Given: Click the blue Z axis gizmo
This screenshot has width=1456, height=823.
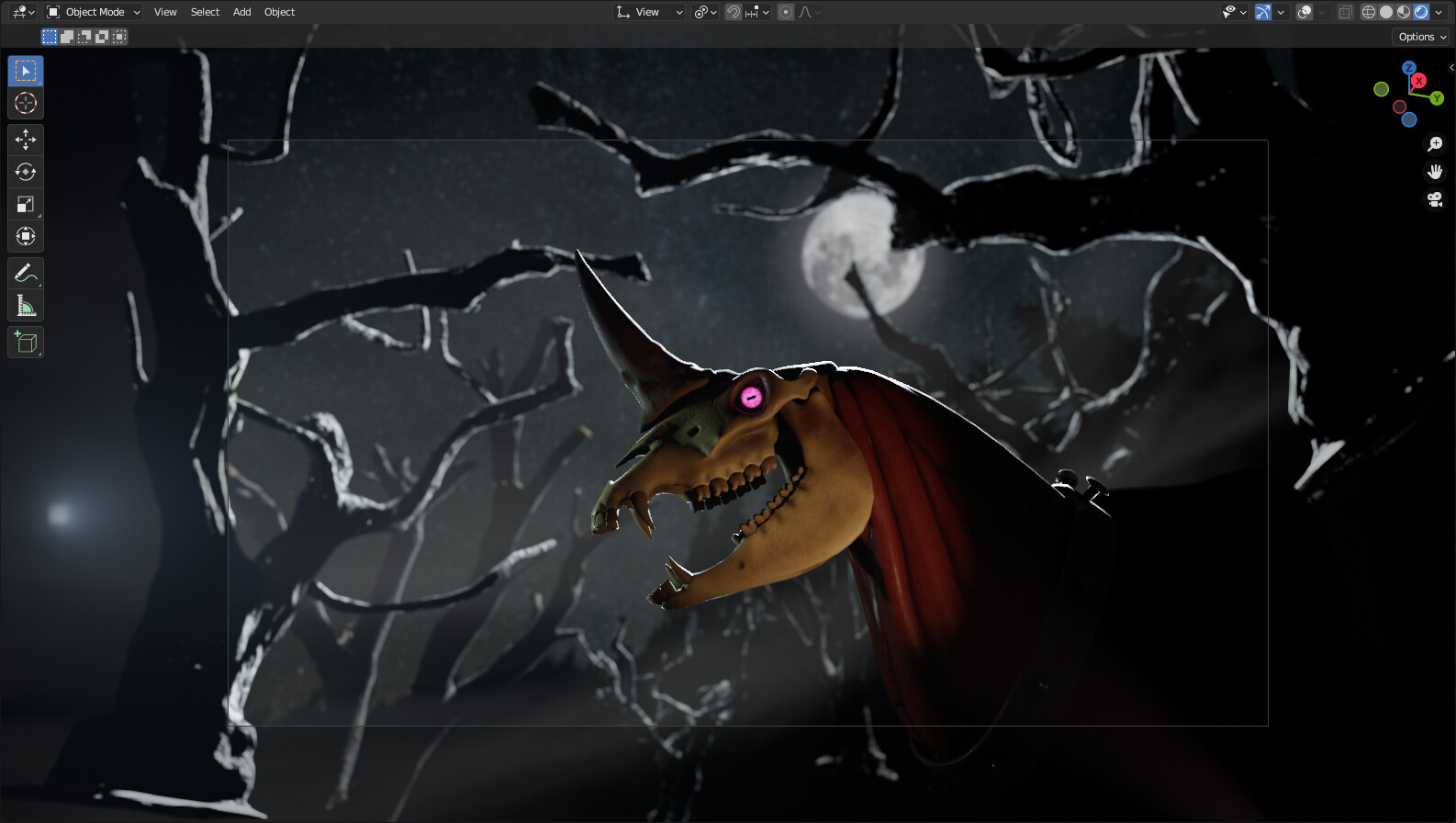Looking at the screenshot, I should 1409,68.
